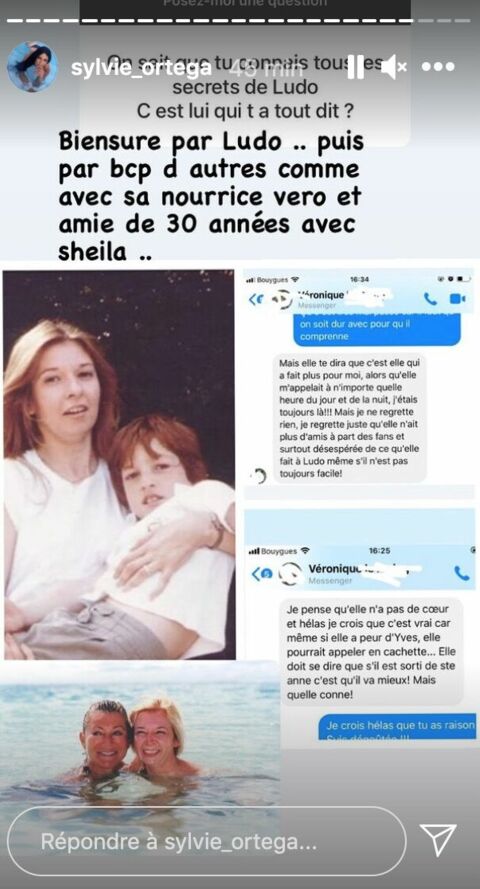Tap the story progress bar at top

click(240, 21)
